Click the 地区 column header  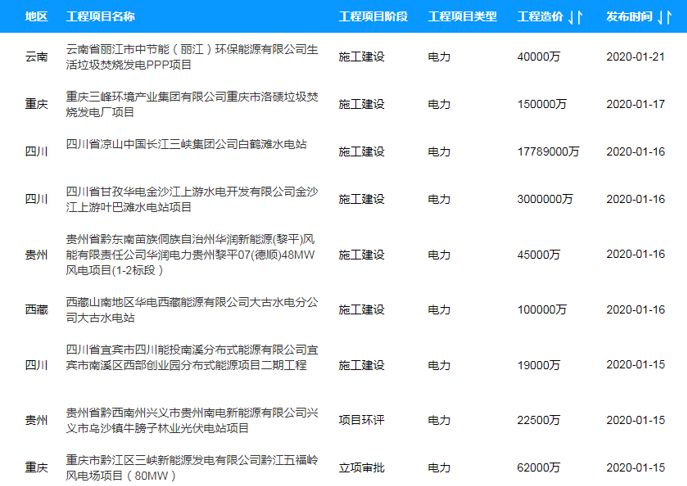pyautogui.click(x=36, y=18)
